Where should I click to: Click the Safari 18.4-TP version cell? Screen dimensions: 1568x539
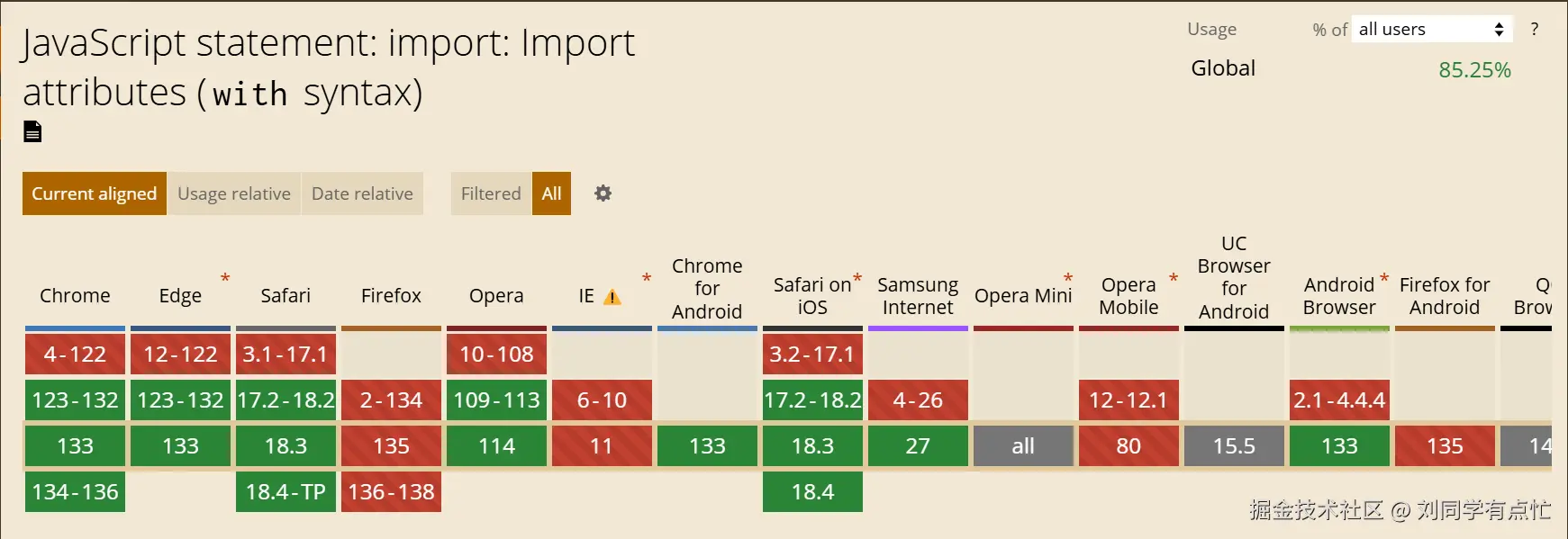pos(286,492)
